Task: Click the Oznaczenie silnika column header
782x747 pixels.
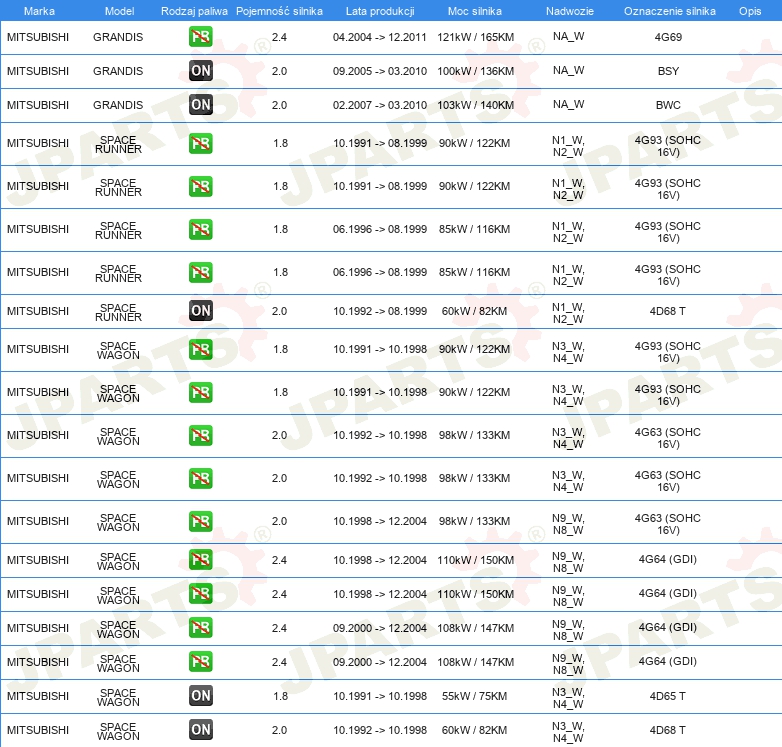Action: click(669, 11)
